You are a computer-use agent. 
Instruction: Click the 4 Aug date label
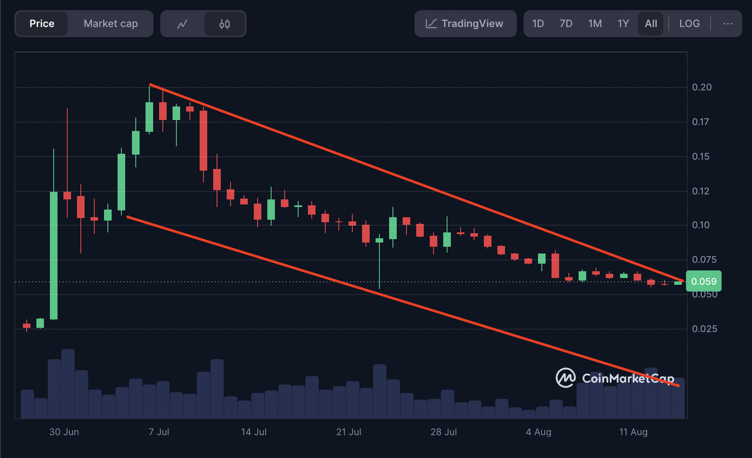coord(538,432)
